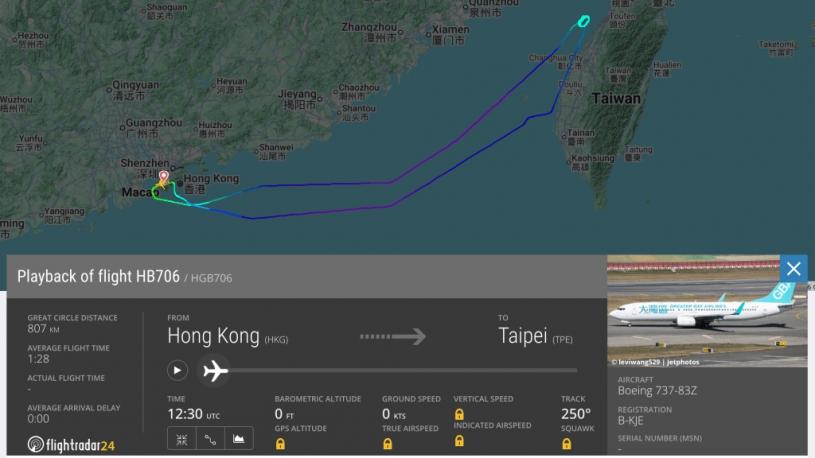Click the Hong Kong origin airport name
Image resolution: width=815 pixels, height=458 pixels.
pyautogui.click(x=214, y=336)
